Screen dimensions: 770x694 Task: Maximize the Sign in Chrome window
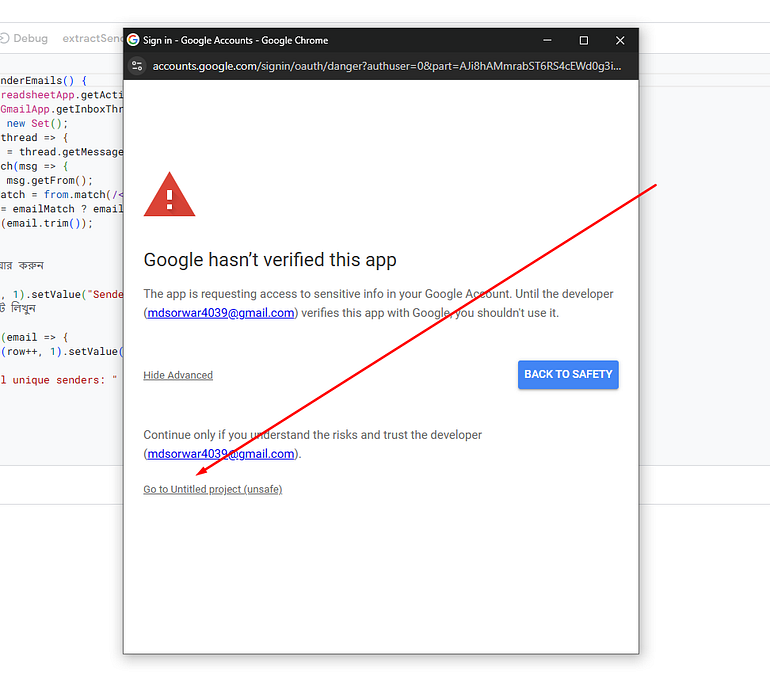pyautogui.click(x=583, y=40)
